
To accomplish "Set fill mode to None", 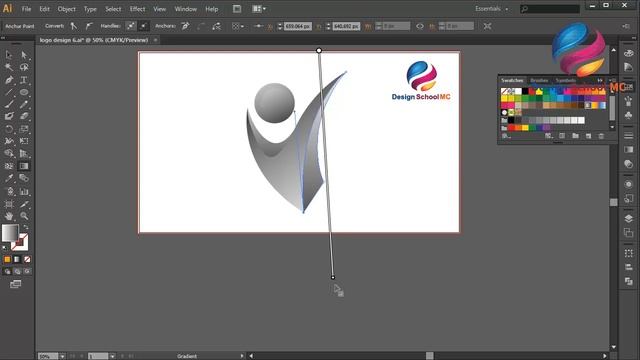I will point(27,259).
